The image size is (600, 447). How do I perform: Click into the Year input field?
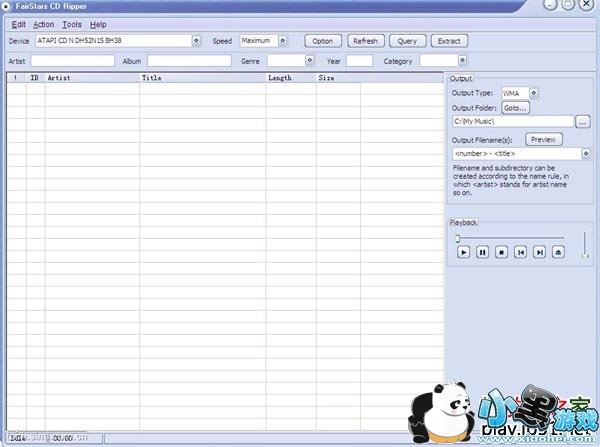359,60
